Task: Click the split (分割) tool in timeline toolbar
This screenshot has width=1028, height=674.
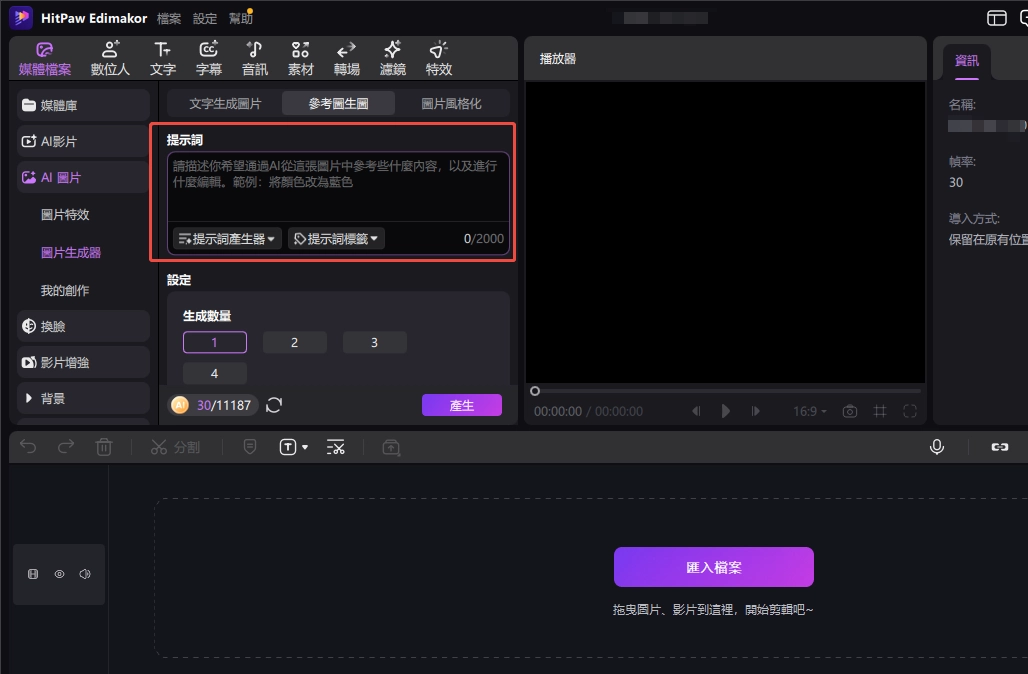Action: (x=175, y=447)
